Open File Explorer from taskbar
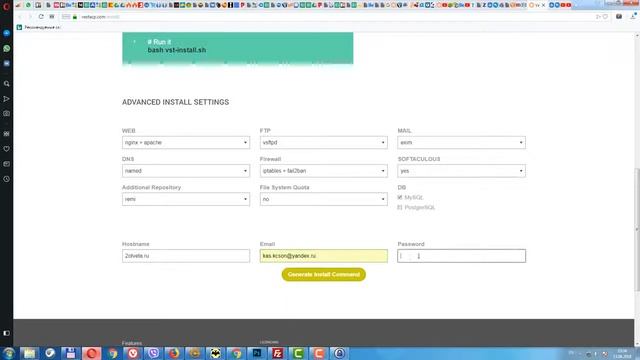The image size is (640, 360). point(29,353)
